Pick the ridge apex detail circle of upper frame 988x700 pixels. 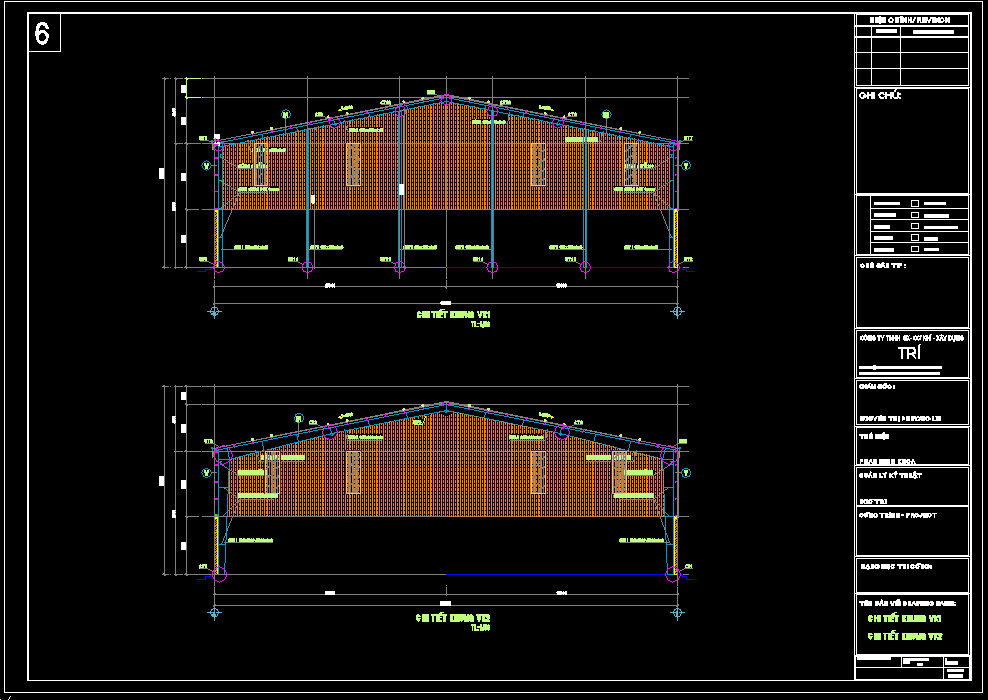[x=447, y=99]
